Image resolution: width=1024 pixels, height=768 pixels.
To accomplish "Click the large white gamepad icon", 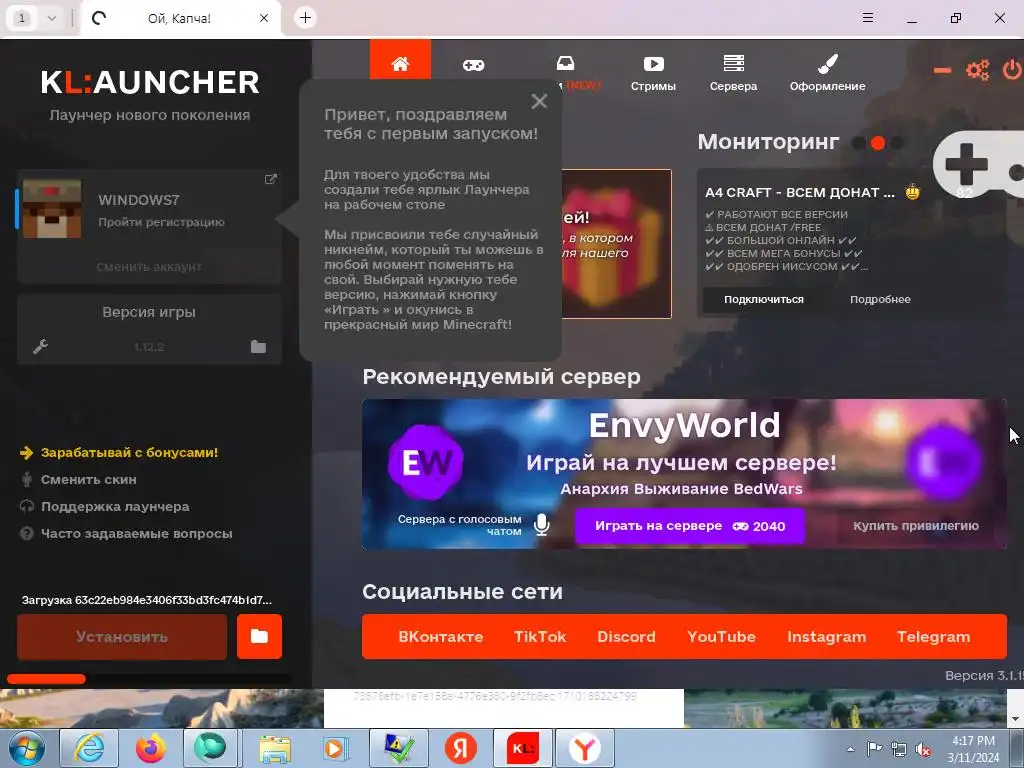I will click(978, 163).
